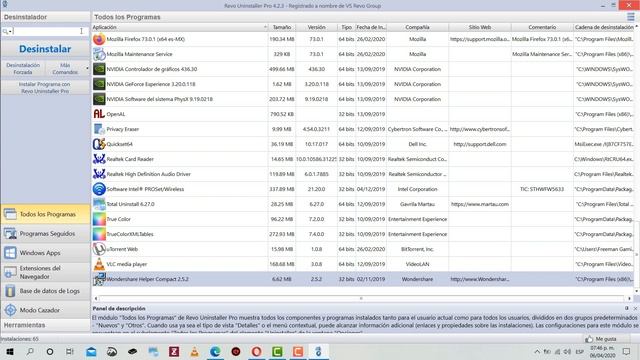Click the Wondershare Helper Compact icon
This screenshot has height=360, width=640.
click(x=99, y=279)
